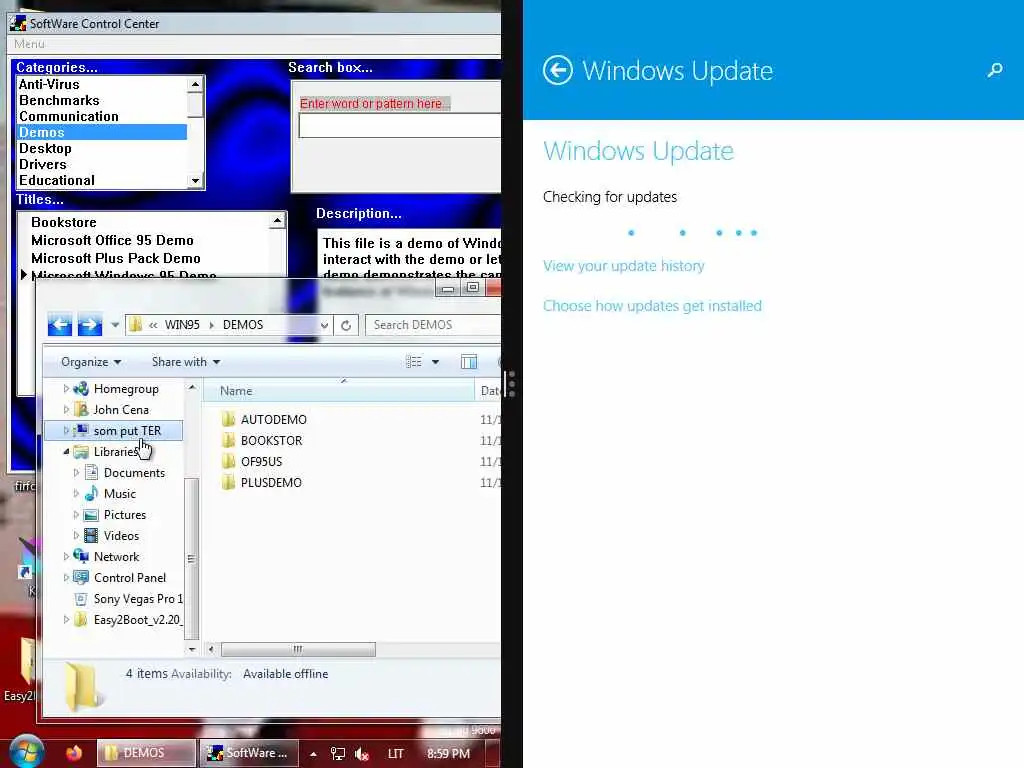Click Explorer back arrow button
The image size is (1024, 768).
(59, 325)
